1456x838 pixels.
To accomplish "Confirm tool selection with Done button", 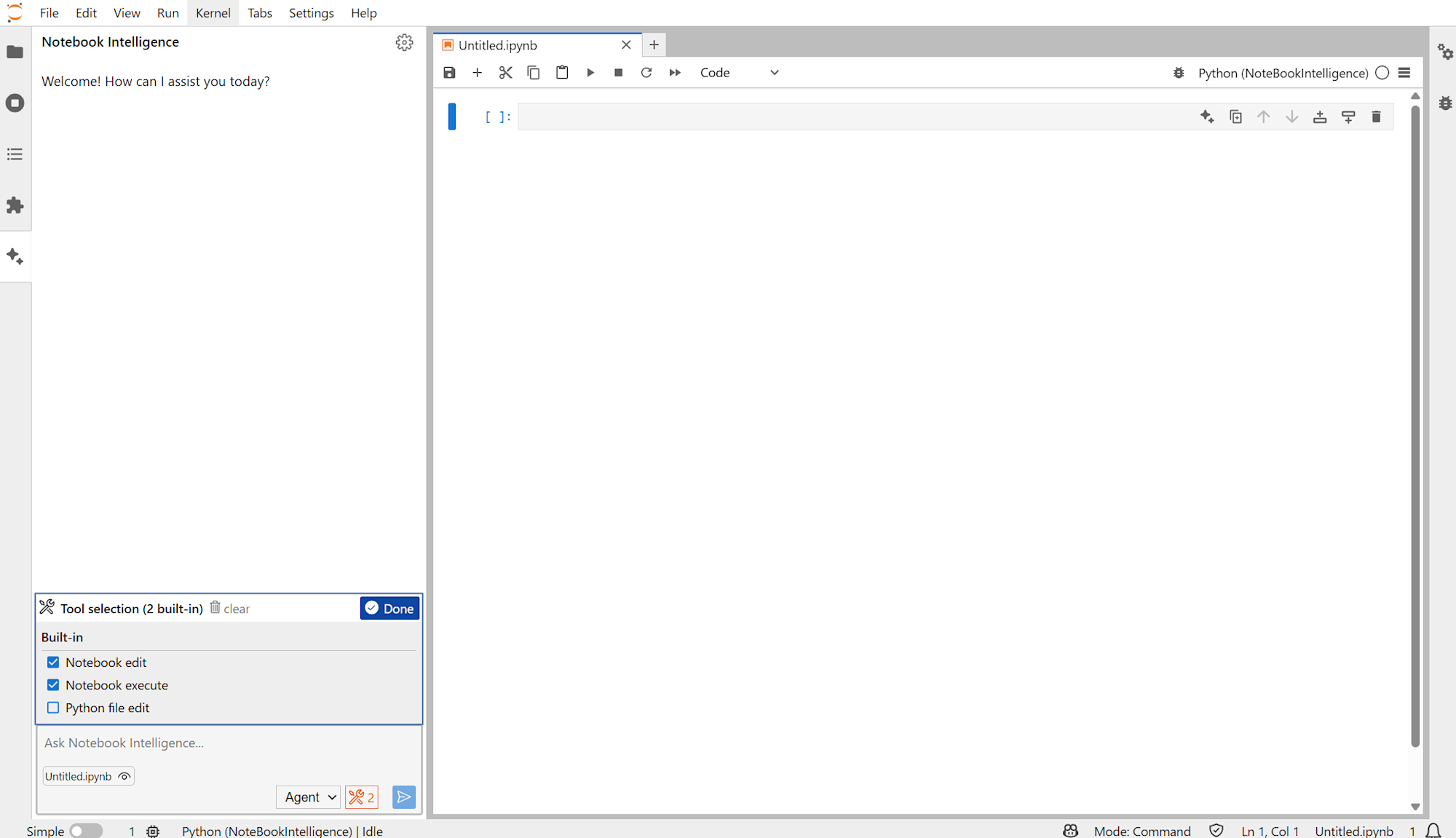I will pyautogui.click(x=389, y=609).
